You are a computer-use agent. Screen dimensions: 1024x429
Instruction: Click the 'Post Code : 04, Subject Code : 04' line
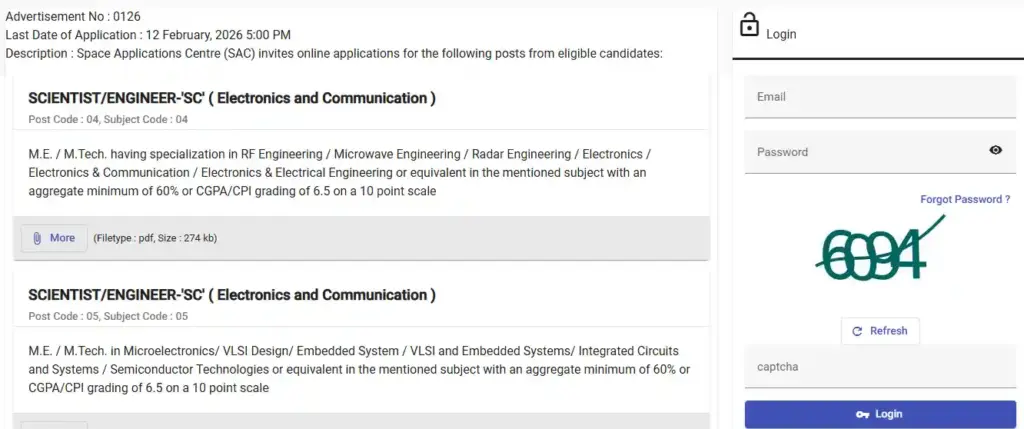click(108, 119)
